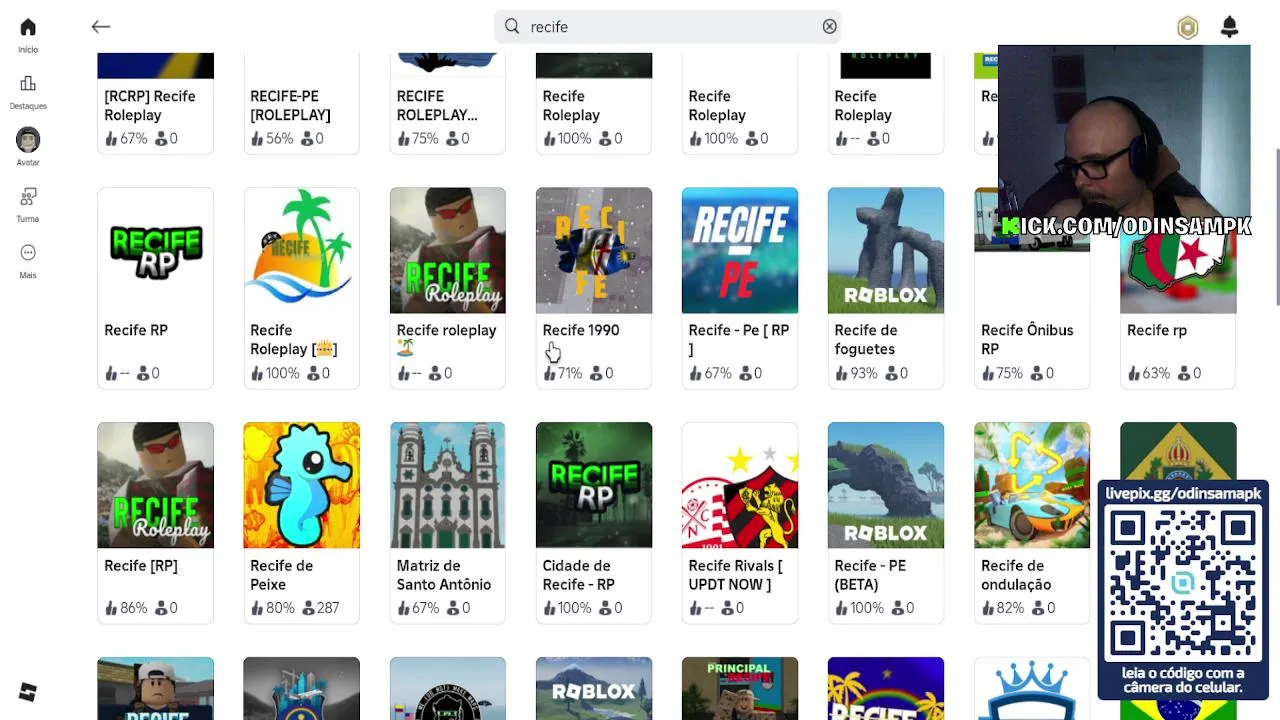Open Recife roleplay island emoji game thumbnail
The width and height of the screenshot is (1280, 720).
[x=447, y=250]
